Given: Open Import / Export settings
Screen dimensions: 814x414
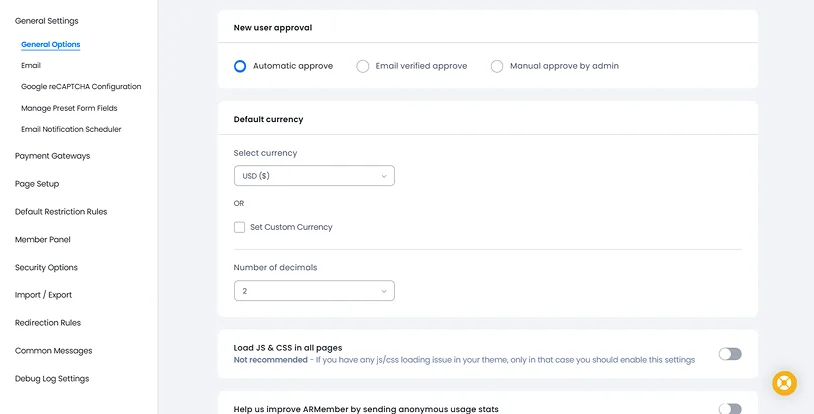Looking at the screenshot, I should 43,295.
